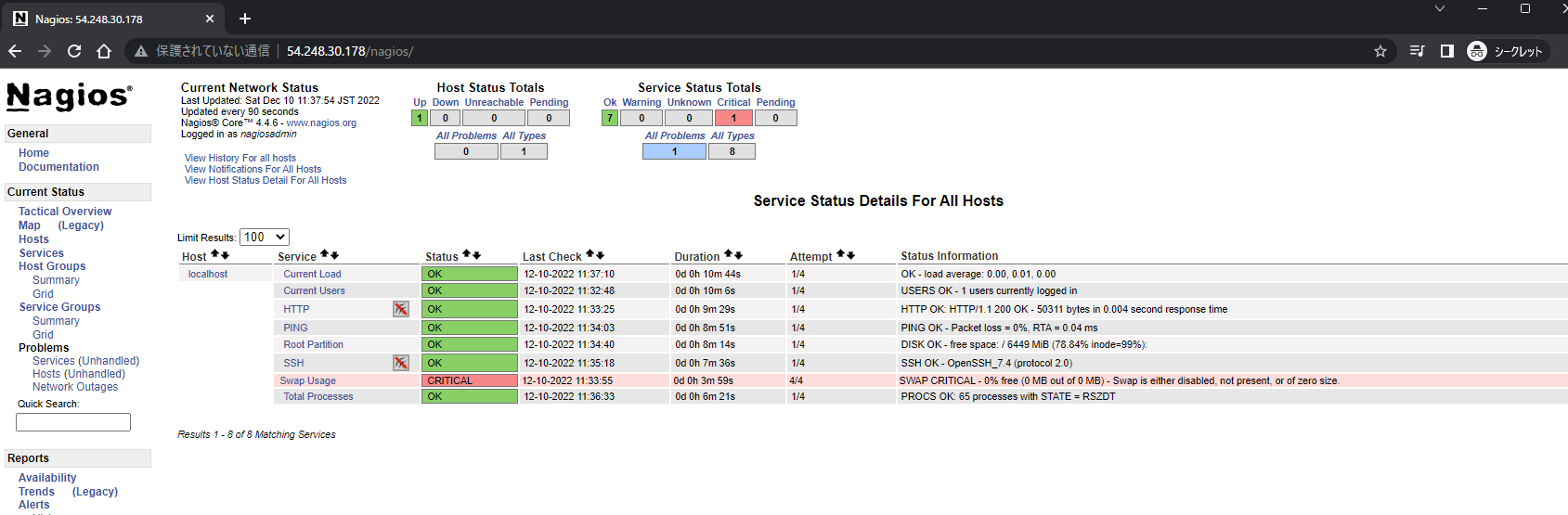
Task: Open the media/reading list control icon
Action: (1417, 51)
